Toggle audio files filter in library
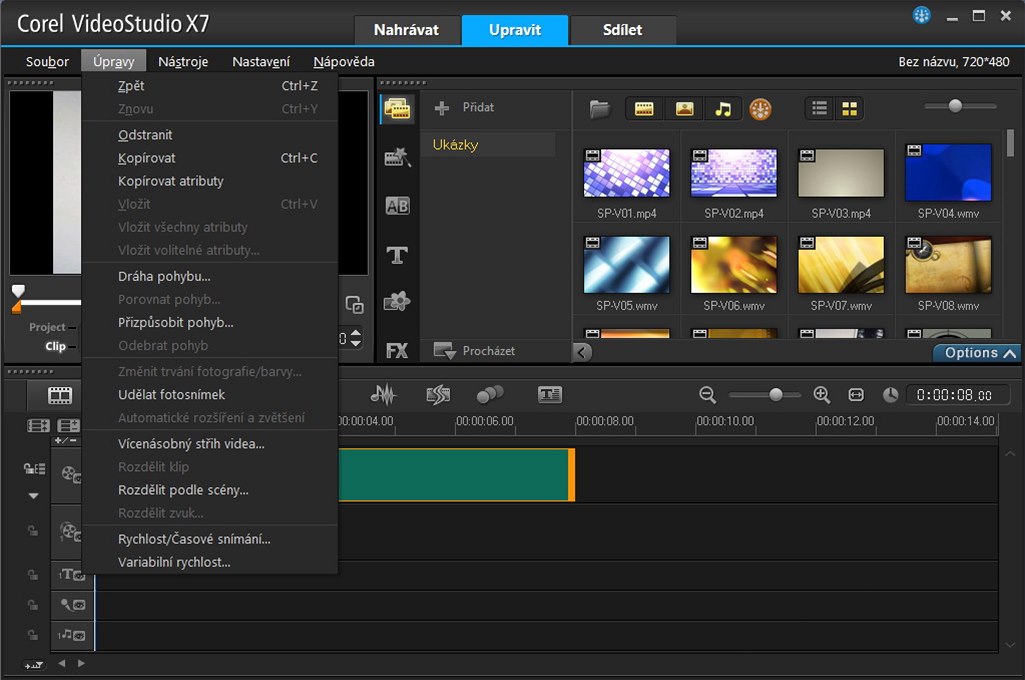This screenshot has height=680, width=1025. (722, 109)
